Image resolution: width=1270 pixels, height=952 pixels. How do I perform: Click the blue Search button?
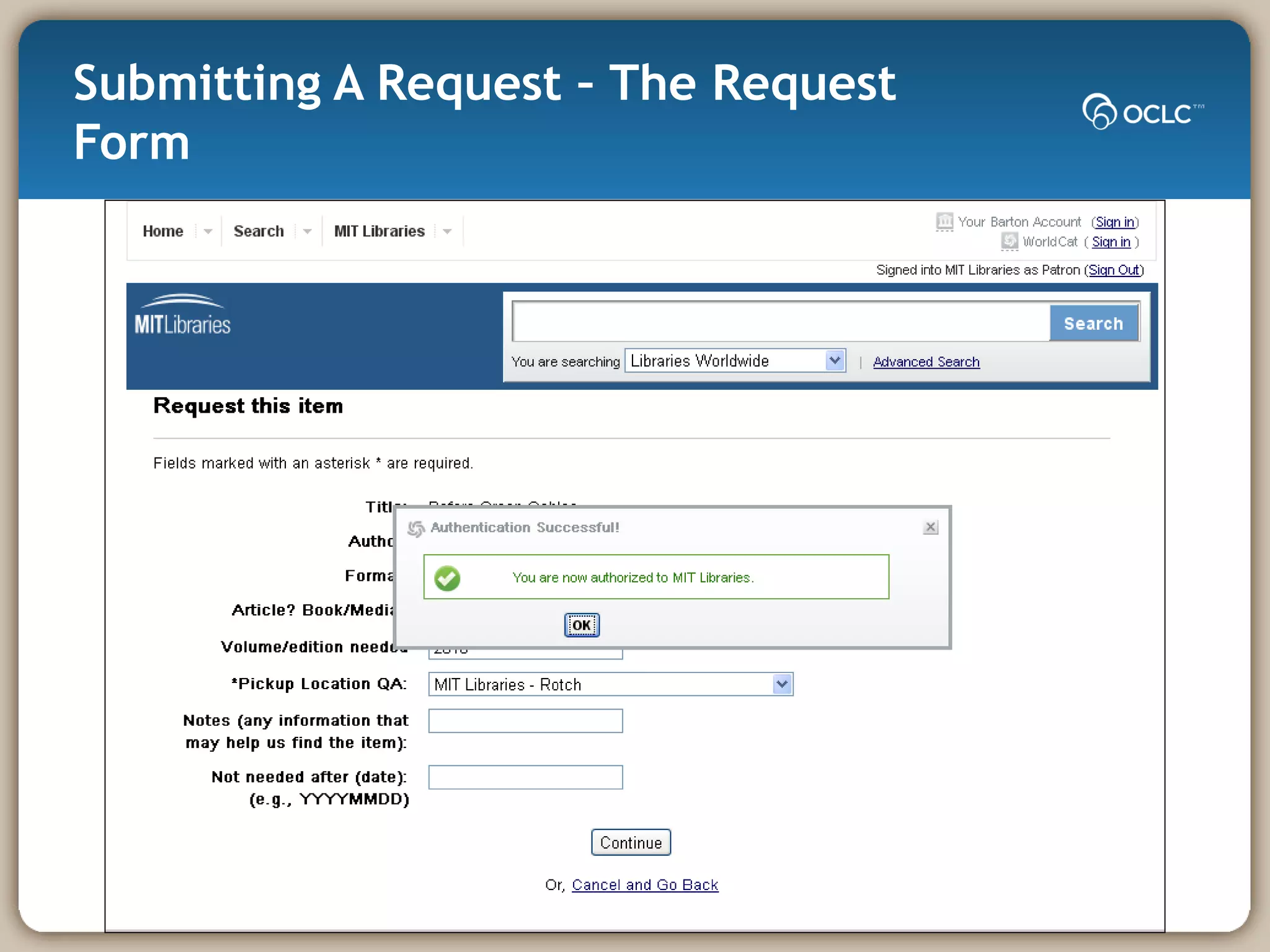click(1094, 323)
